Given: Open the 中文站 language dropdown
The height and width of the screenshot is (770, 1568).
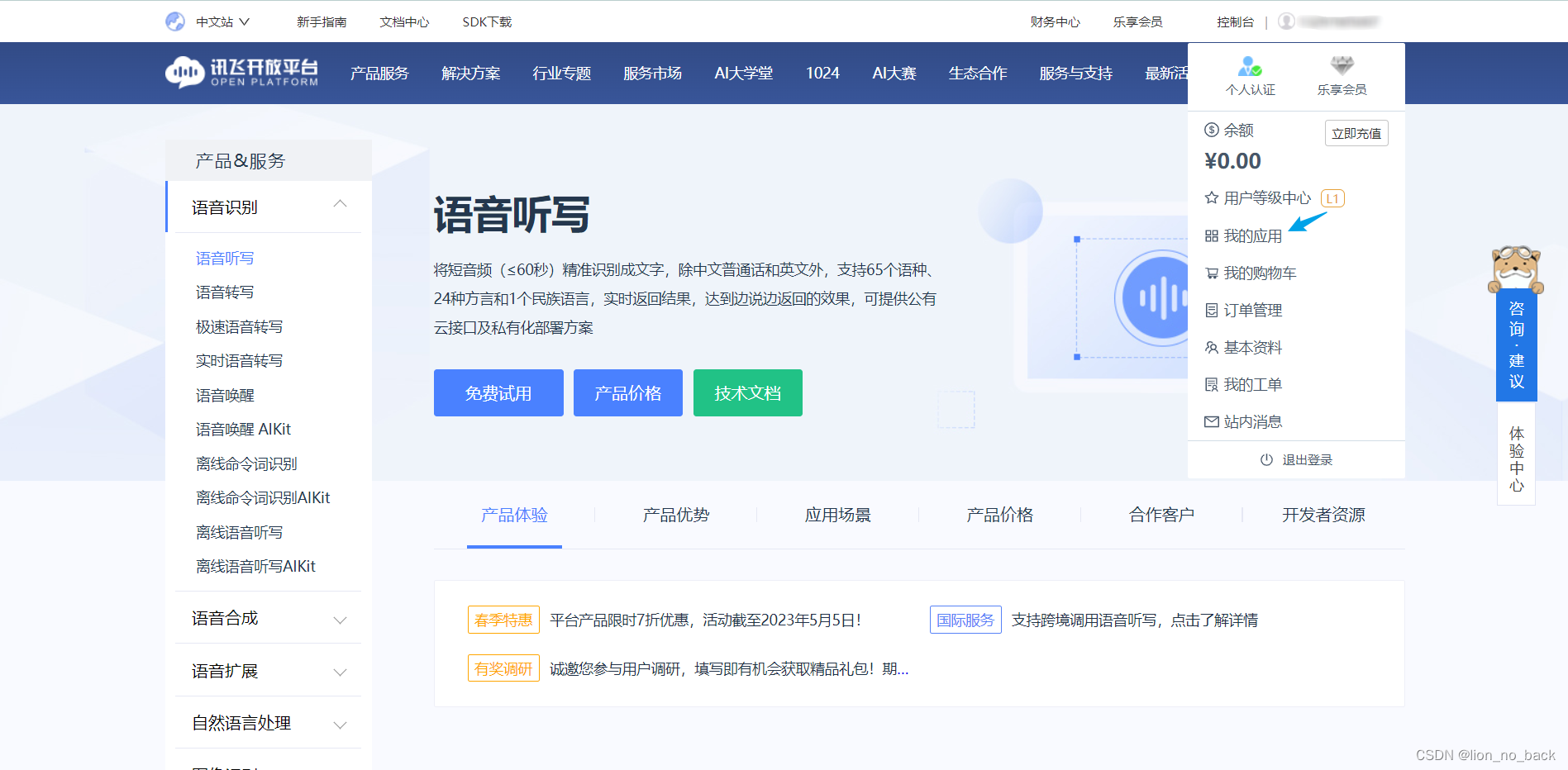Looking at the screenshot, I should tap(222, 22).
